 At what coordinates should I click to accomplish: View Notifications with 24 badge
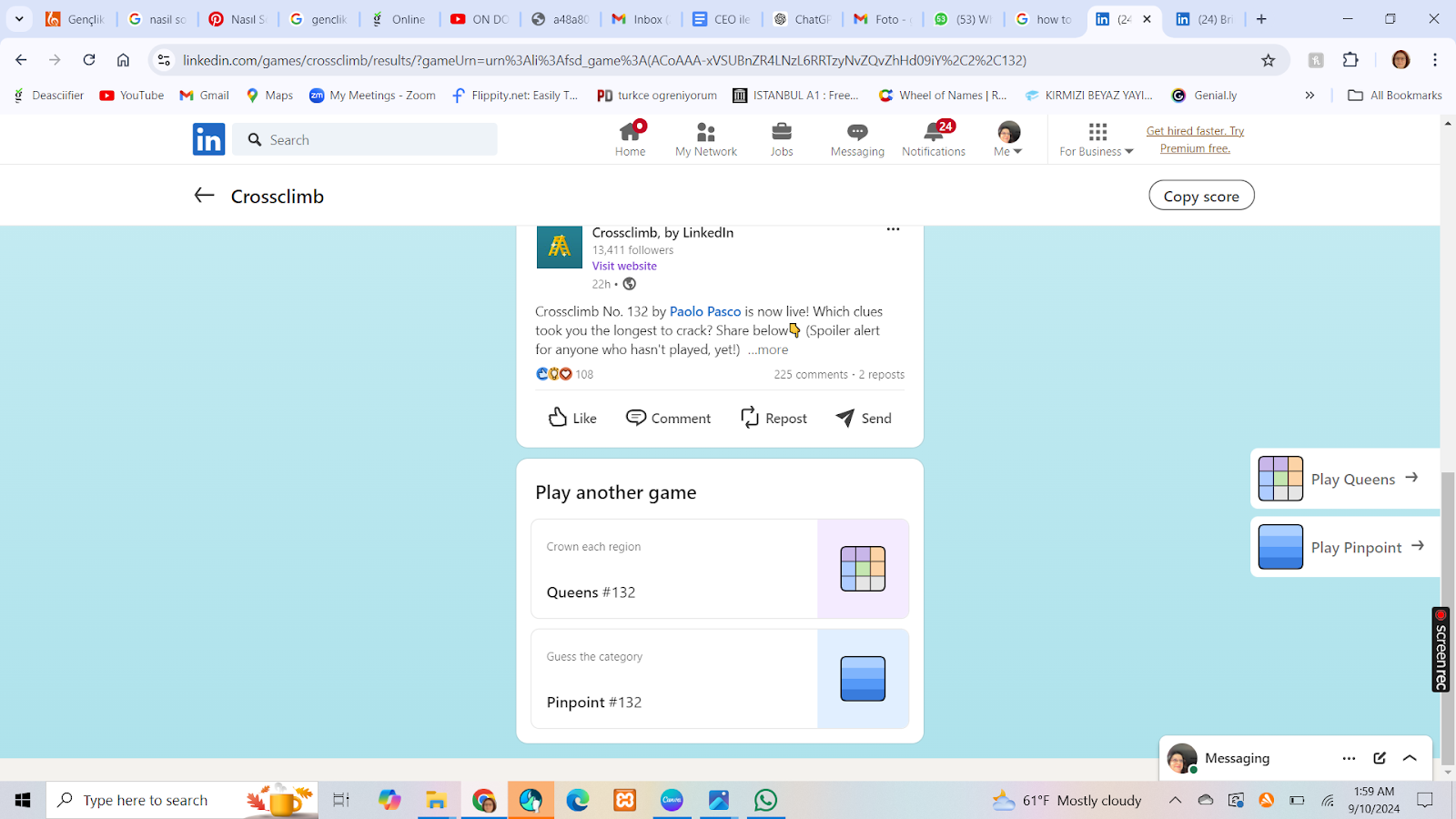coord(934,139)
